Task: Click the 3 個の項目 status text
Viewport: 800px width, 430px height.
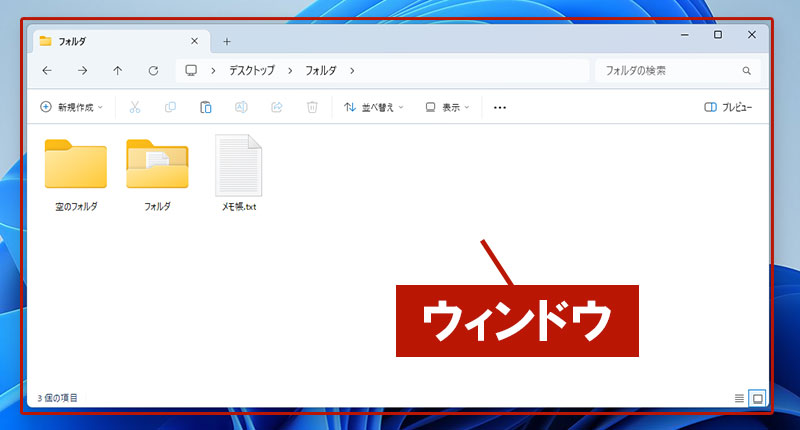Action: [57, 398]
